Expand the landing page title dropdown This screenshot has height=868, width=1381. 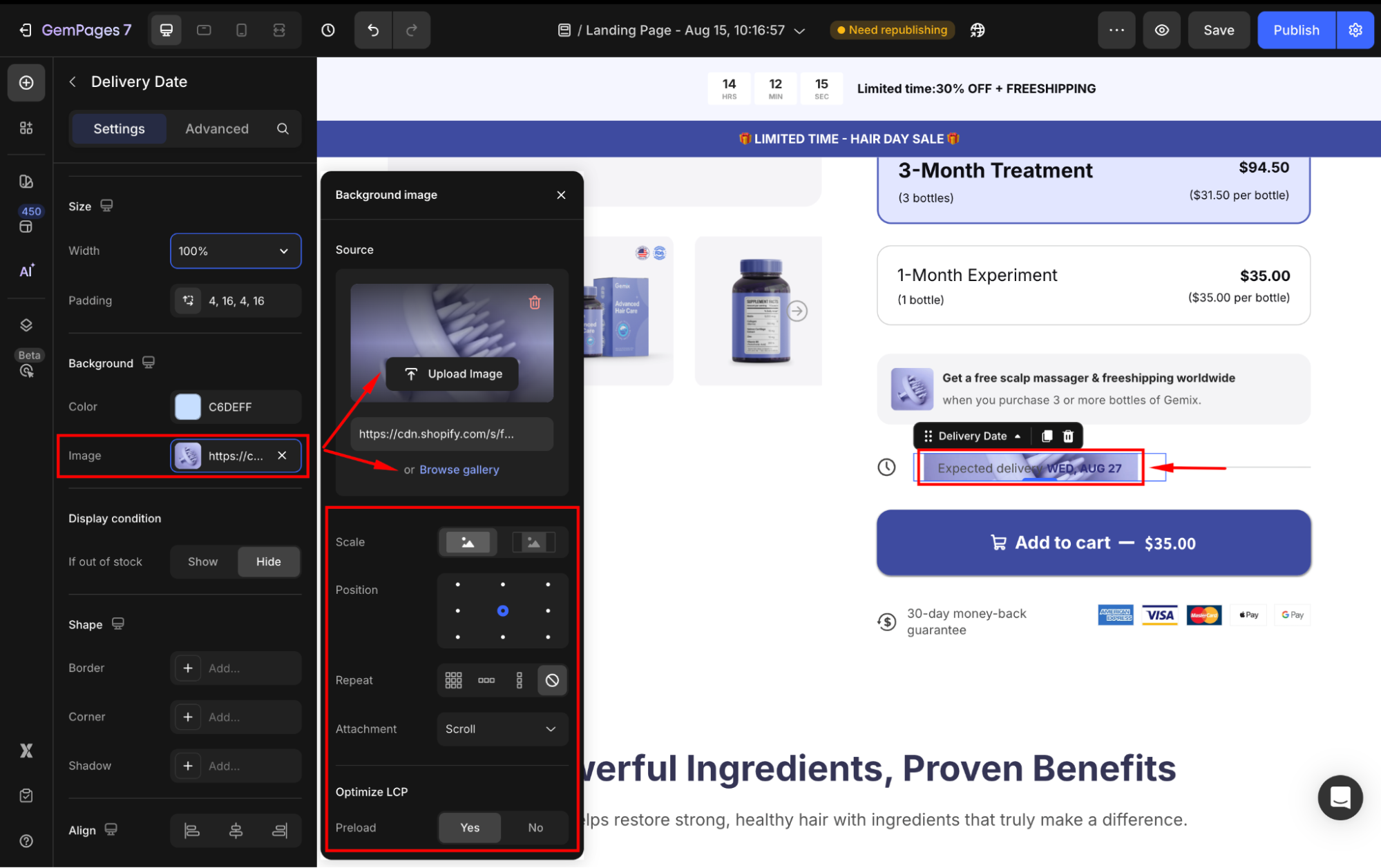800,30
